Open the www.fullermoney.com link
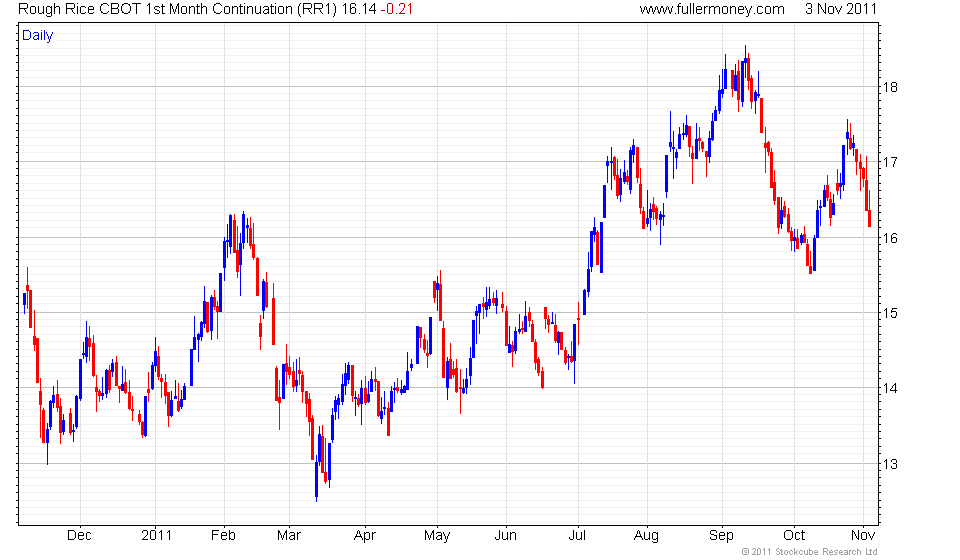This screenshot has height=560, width=960. (x=712, y=9)
